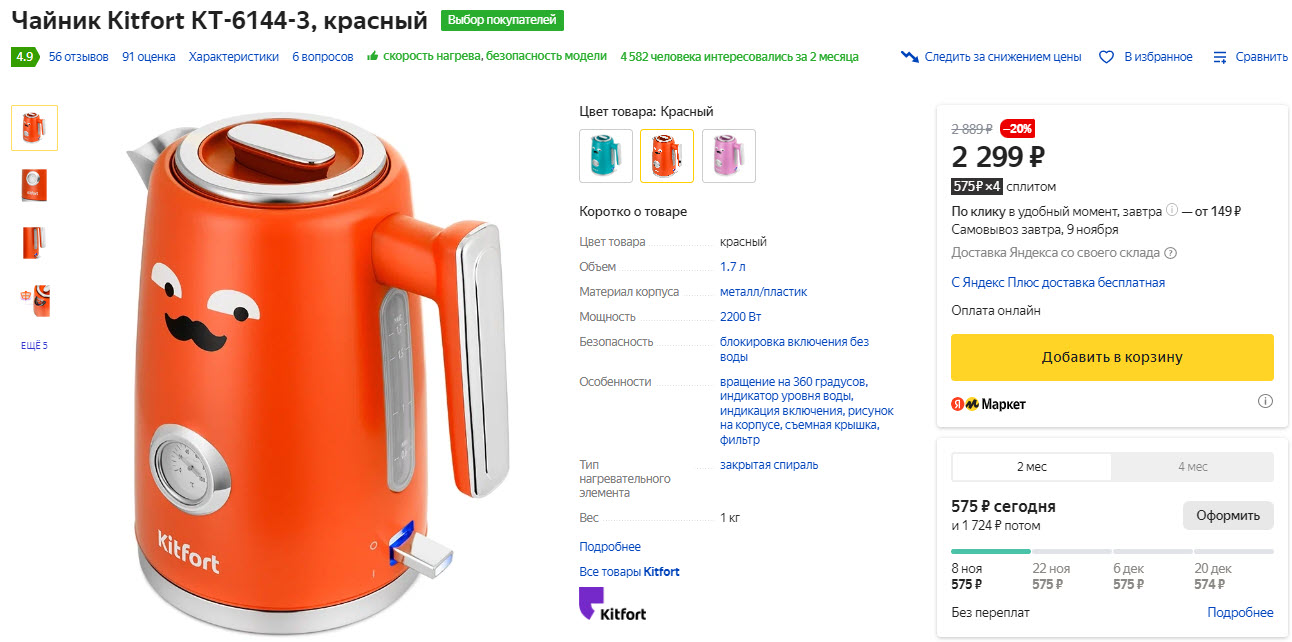Viewport: 1292px width, 642px height.
Task: Open the 56 отзывов reviews link
Action: [79, 57]
